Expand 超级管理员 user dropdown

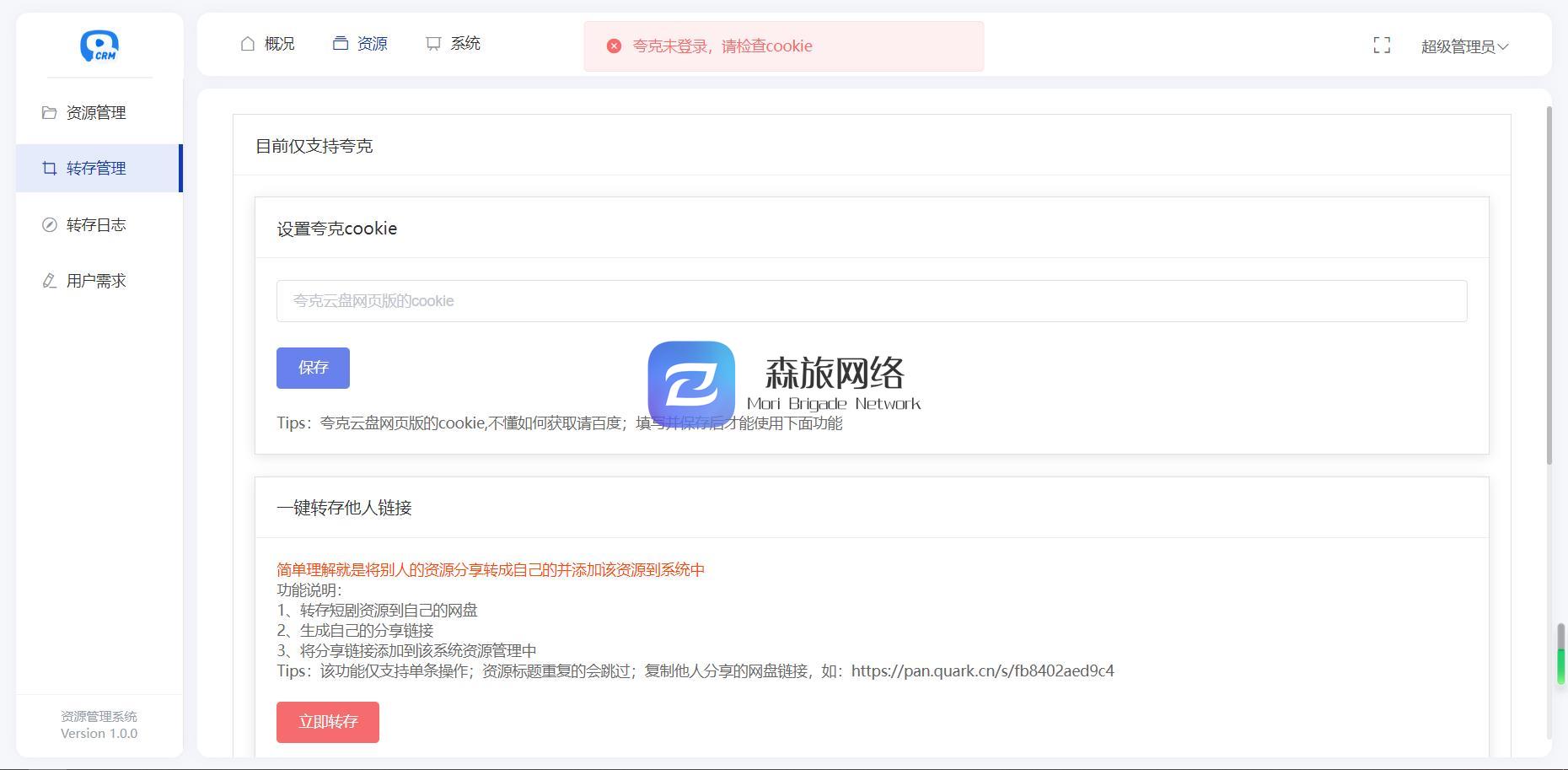1465,46
